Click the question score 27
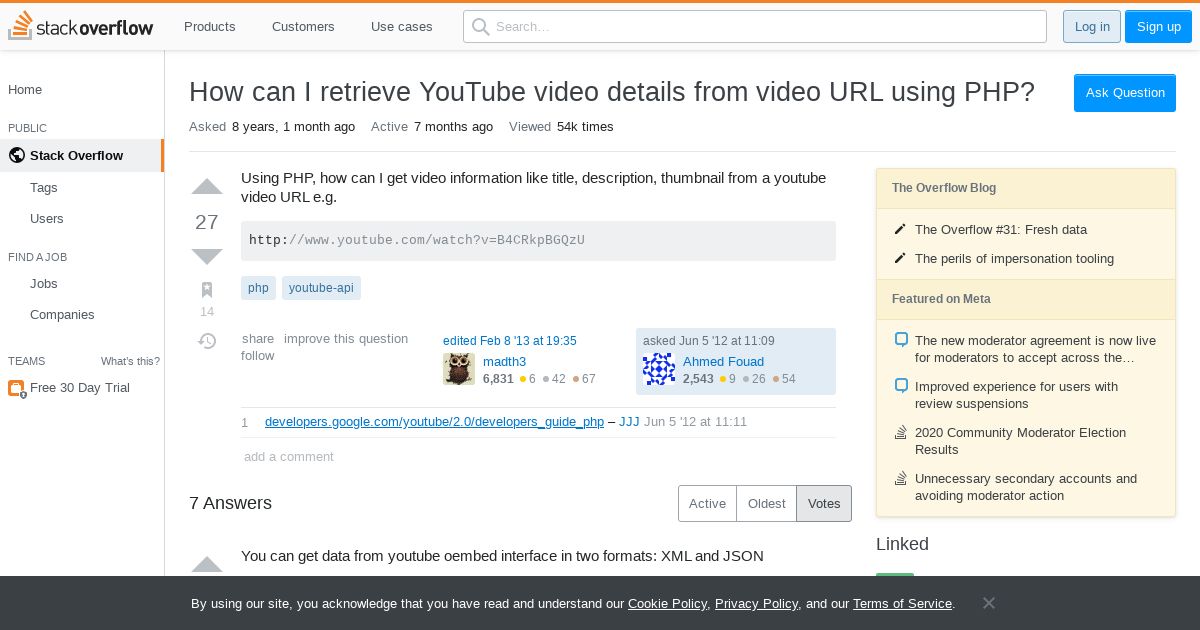The width and height of the screenshot is (1200, 630). coord(207,222)
